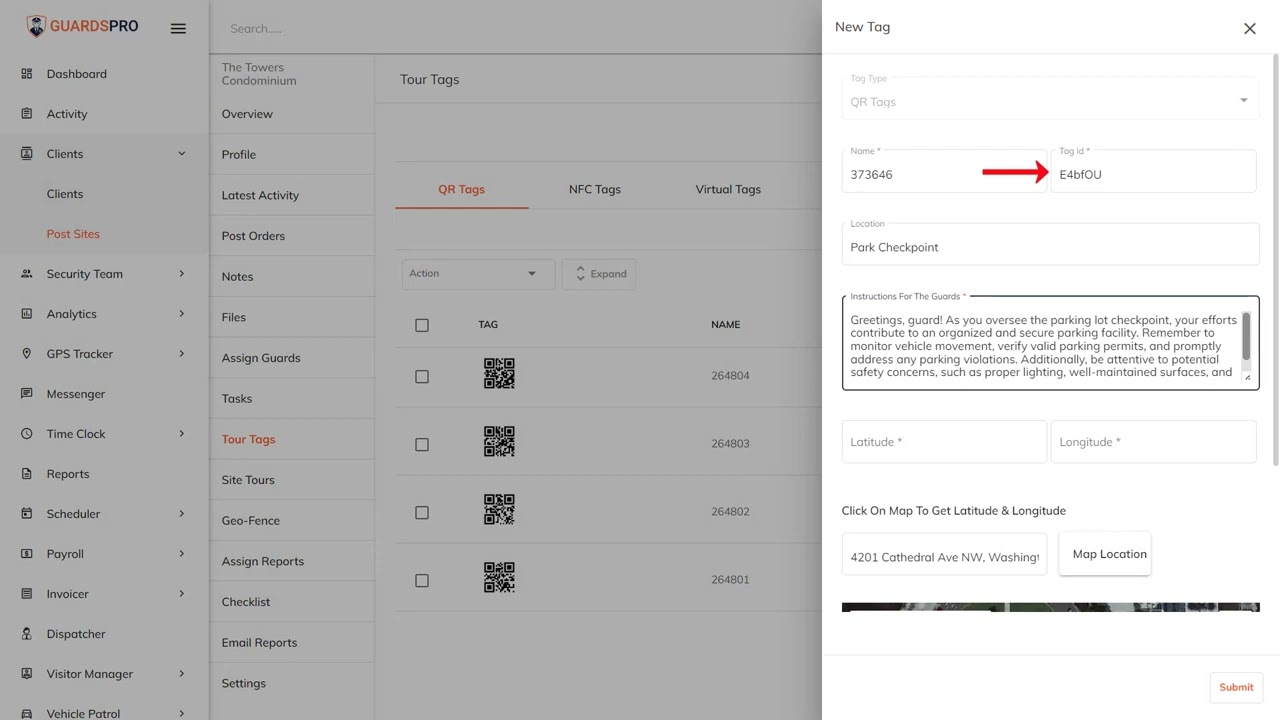Image resolution: width=1280 pixels, height=720 pixels.
Task: Open site Settings link
Action: click(244, 684)
